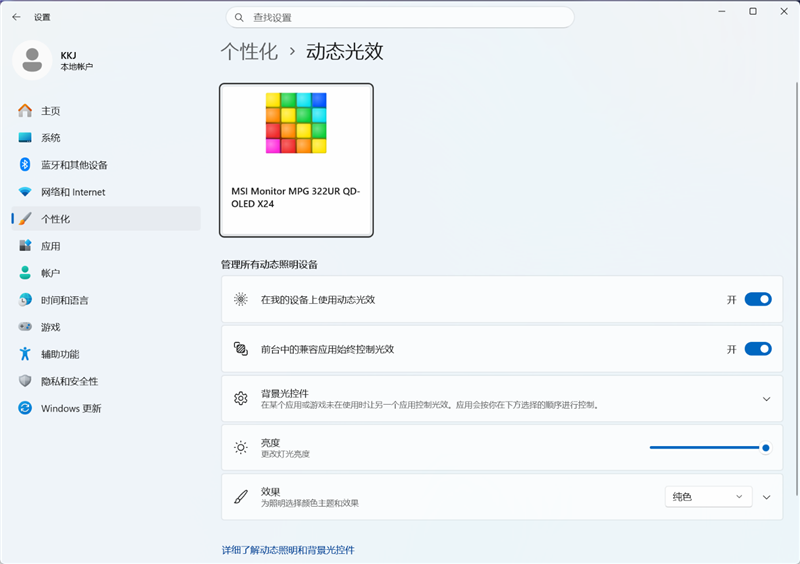This screenshot has width=800, height=564.
Task: Click the back arrow icon
Action: (x=16, y=17)
